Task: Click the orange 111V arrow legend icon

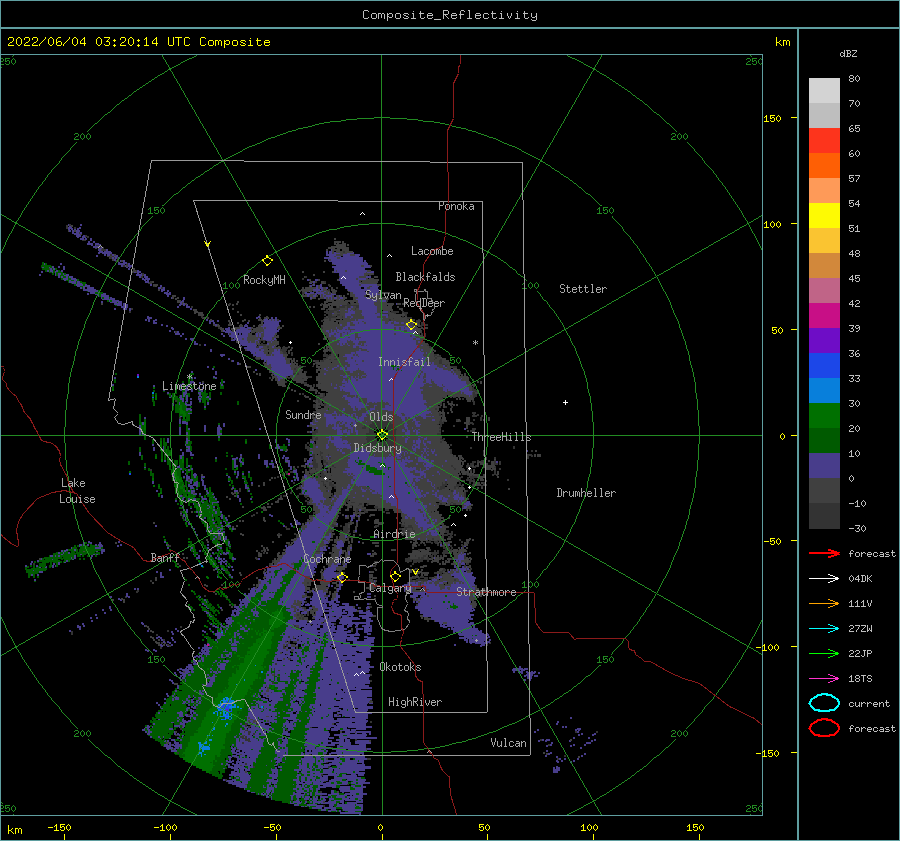Action: point(824,603)
